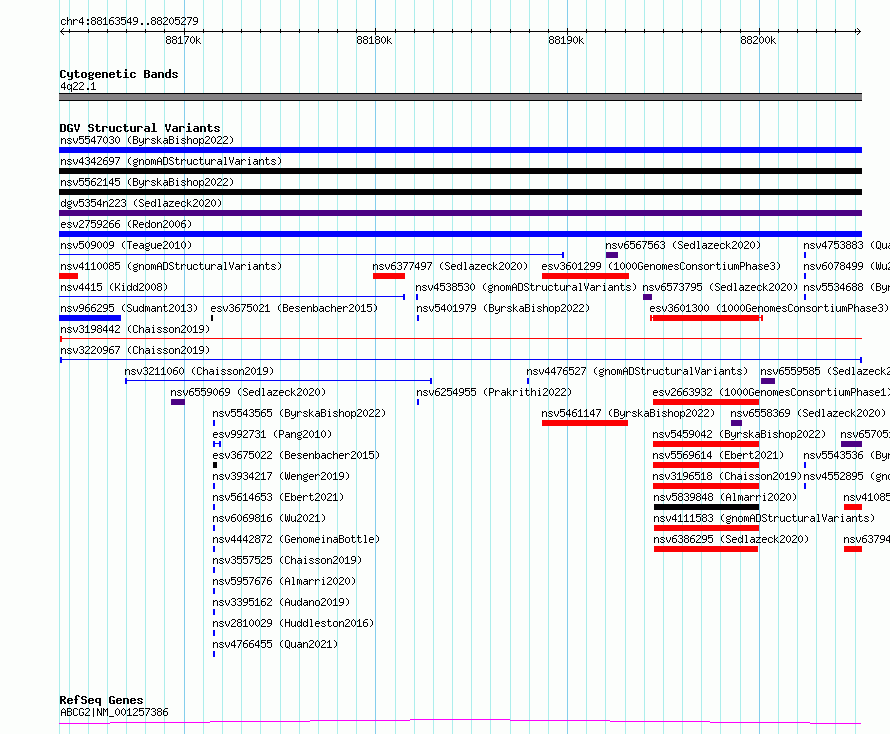Viewport: 890px width, 734px height.
Task: Click the nsv4766455 (Quan2021) label
Action: coord(275,644)
